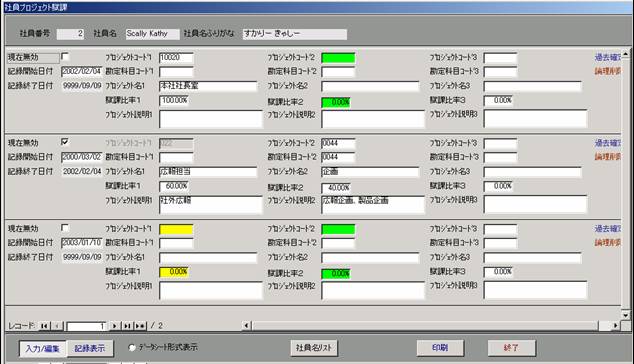Jump to last record navigation button
The image size is (634, 364).
(x=127, y=326)
